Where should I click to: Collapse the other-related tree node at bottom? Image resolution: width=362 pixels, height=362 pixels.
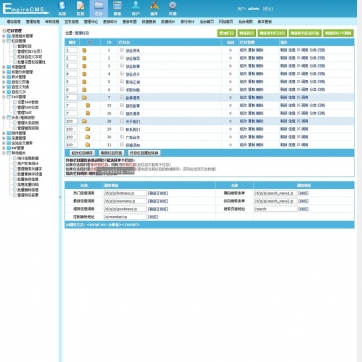pyautogui.click(x=4, y=153)
